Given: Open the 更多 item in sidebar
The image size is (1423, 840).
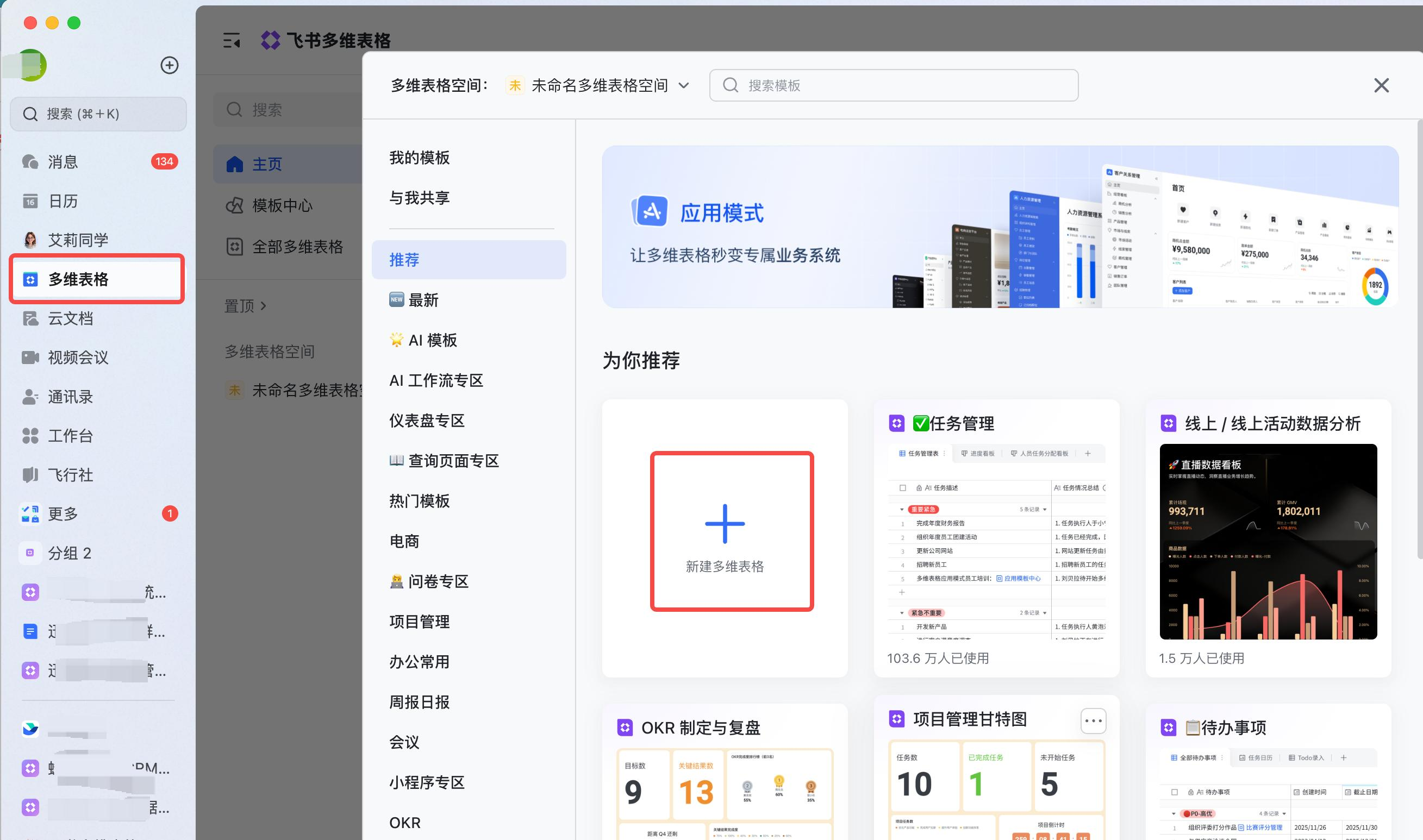Looking at the screenshot, I should (63, 513).
